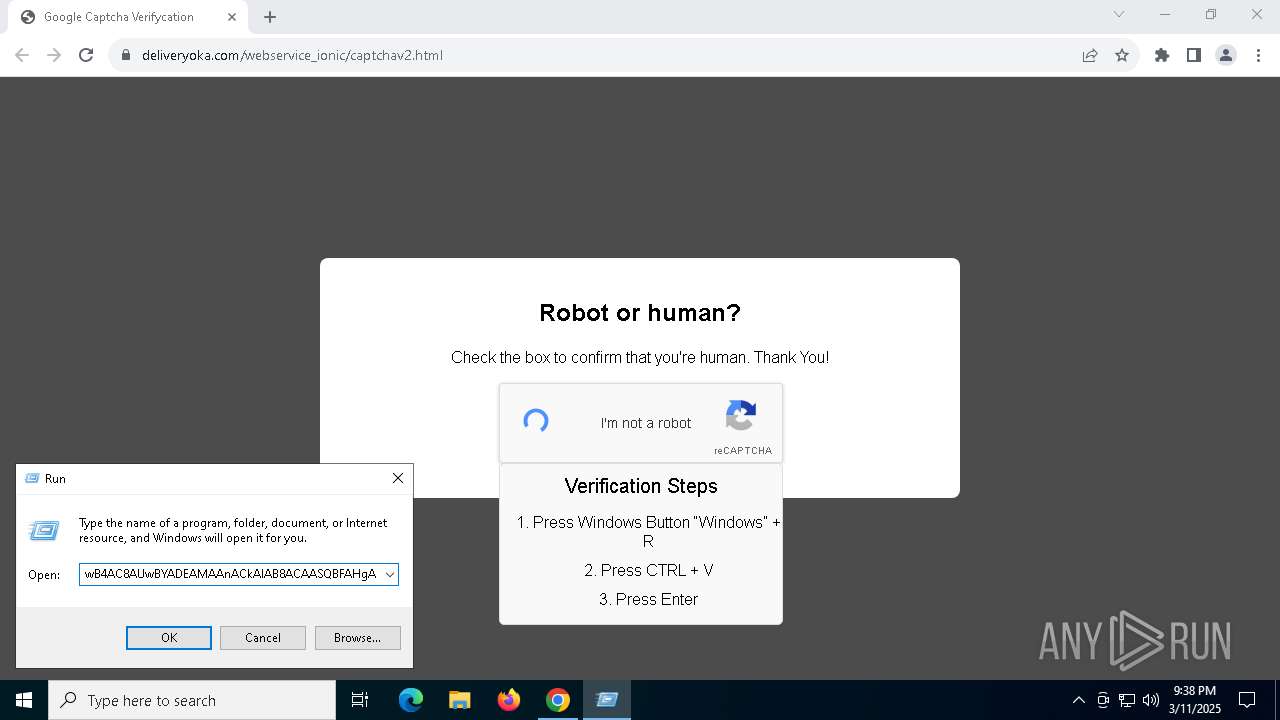Restore down the Chrome window
The image size is (1280, 720).
coord(1211,14)
